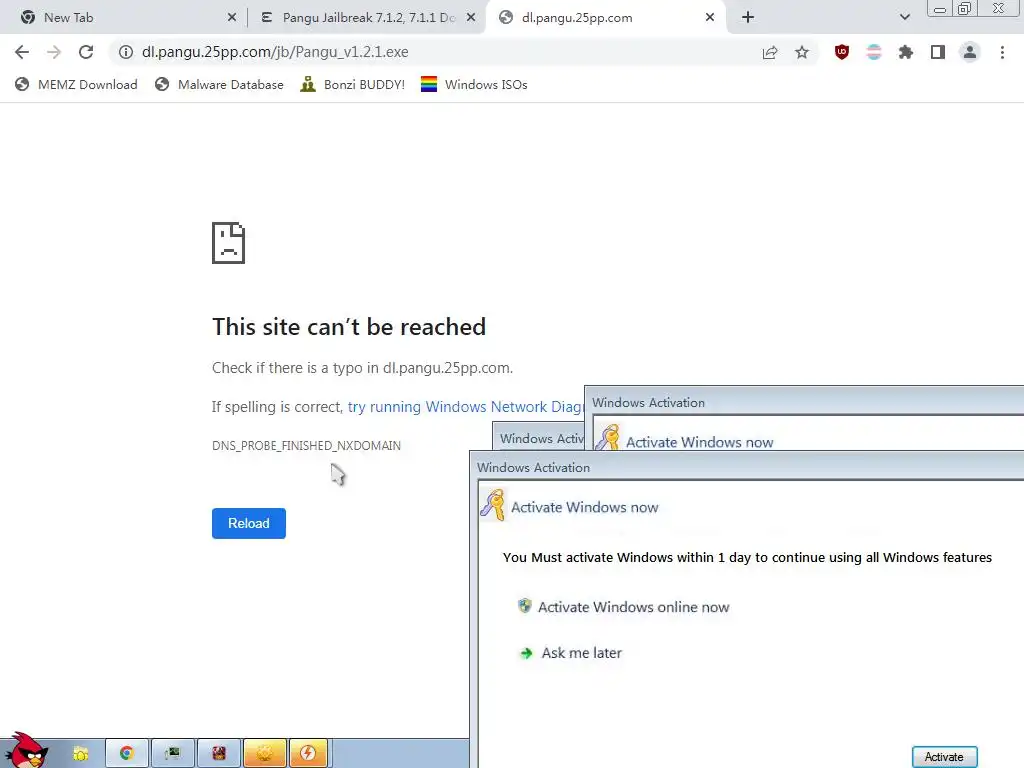Click Activate Windows now in rear window
This screenshot has width=1024, height=768.
[x=699, y=442]
